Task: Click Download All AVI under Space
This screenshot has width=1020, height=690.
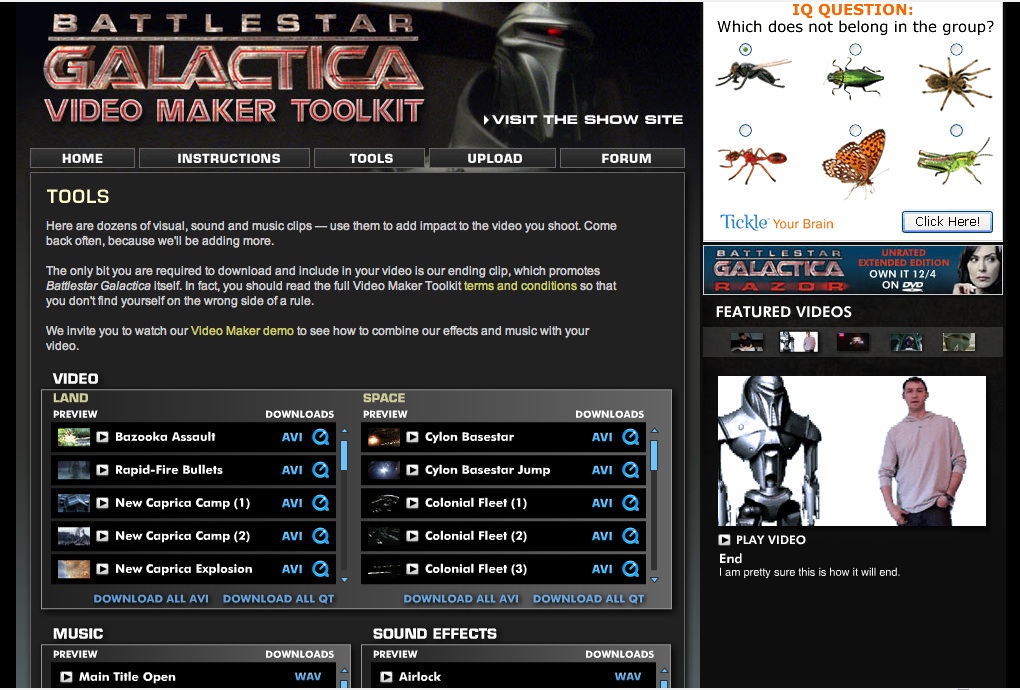Action: coord(461,599)
